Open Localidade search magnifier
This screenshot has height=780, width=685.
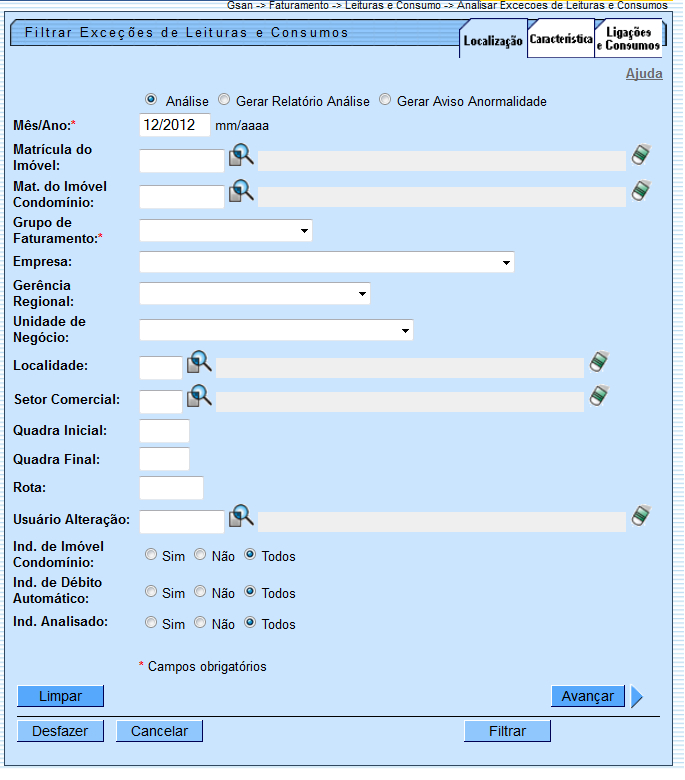[x=199, y=362]
